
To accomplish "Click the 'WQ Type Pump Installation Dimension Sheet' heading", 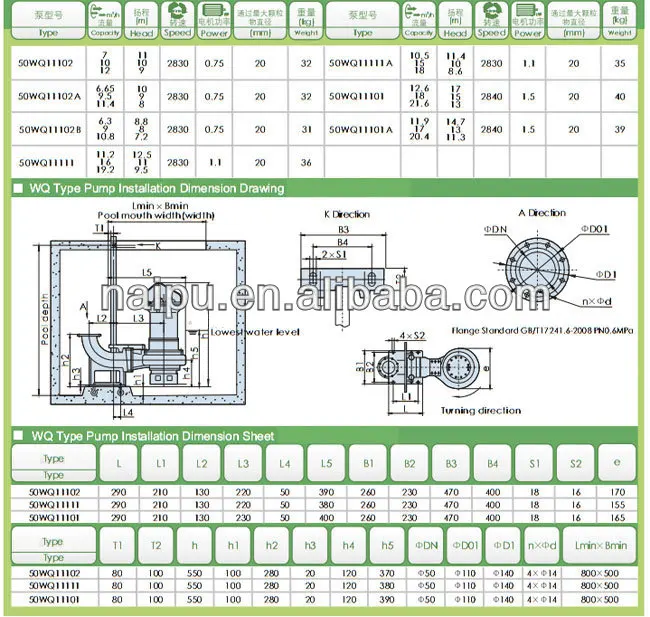I will [x=153, y=436].
